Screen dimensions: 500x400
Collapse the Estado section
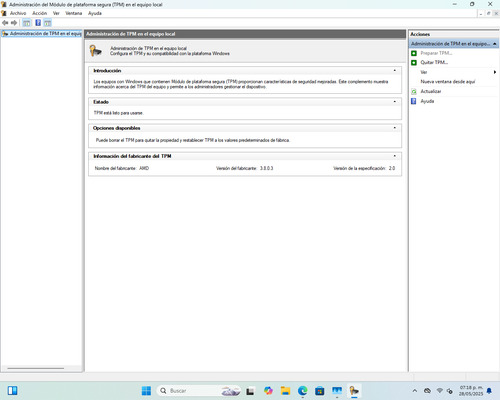tap(395, 102)
